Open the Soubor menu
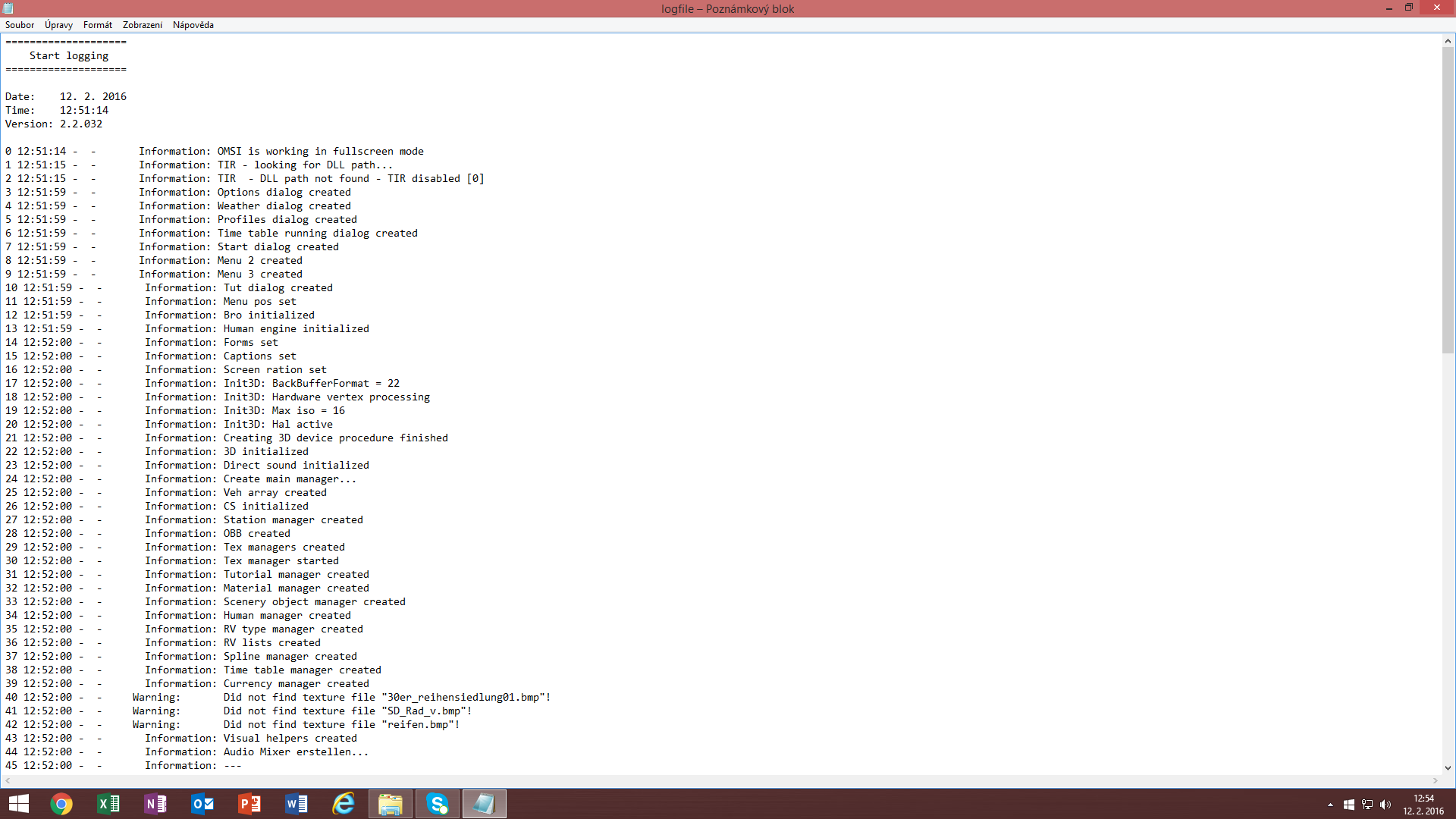Image resolution: width=1456 pixels, height=819 pixels. coord(20,25)
